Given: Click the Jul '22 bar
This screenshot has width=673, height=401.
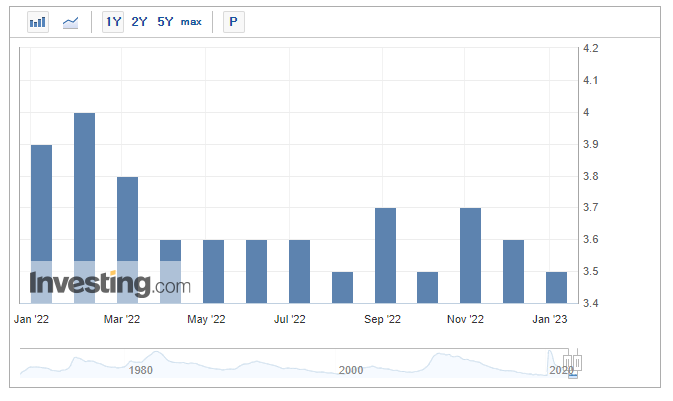Looking at the screenshot, I should click(300, 272).
